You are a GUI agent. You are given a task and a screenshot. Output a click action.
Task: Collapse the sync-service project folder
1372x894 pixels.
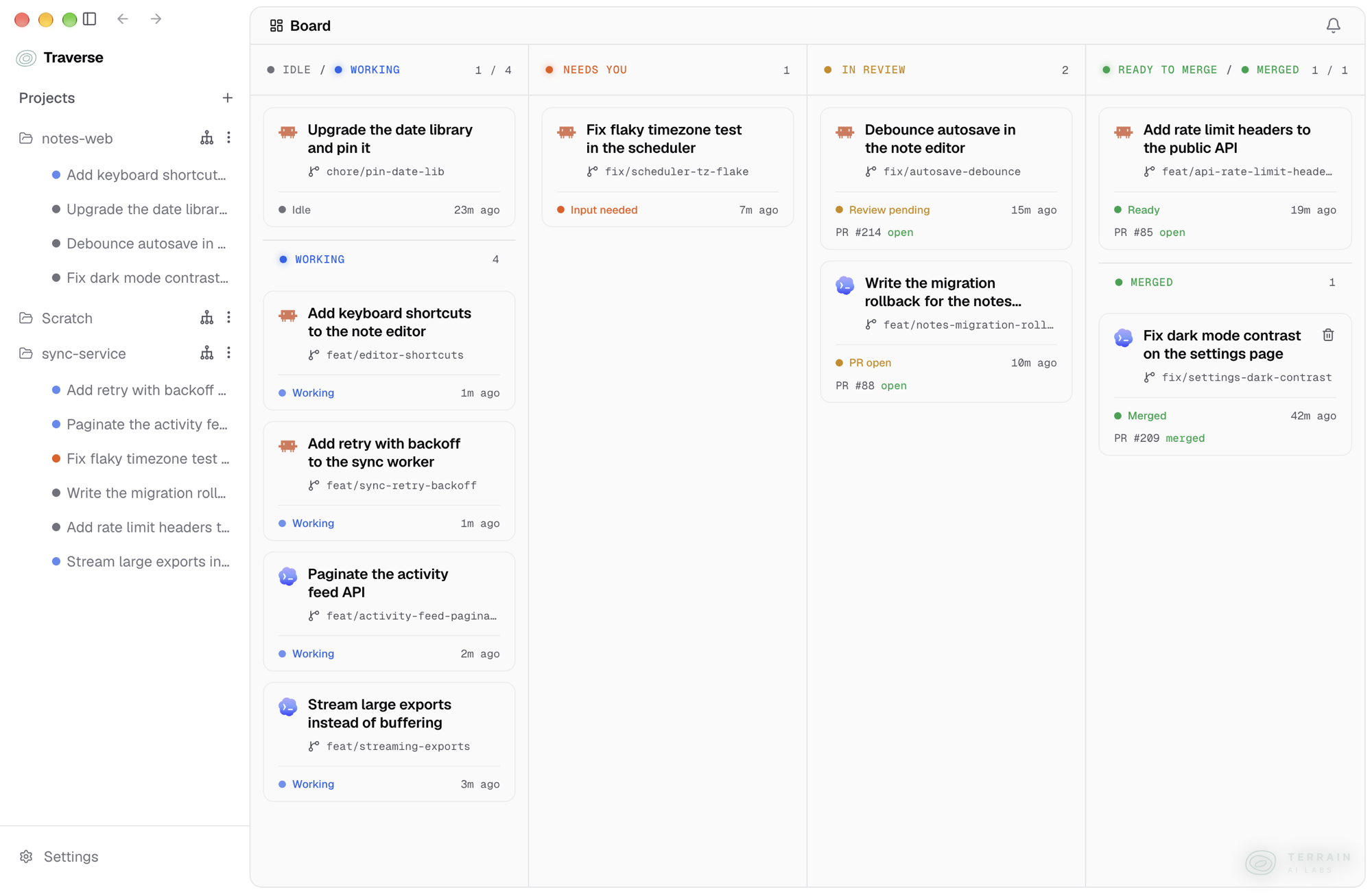click(26, 353)
